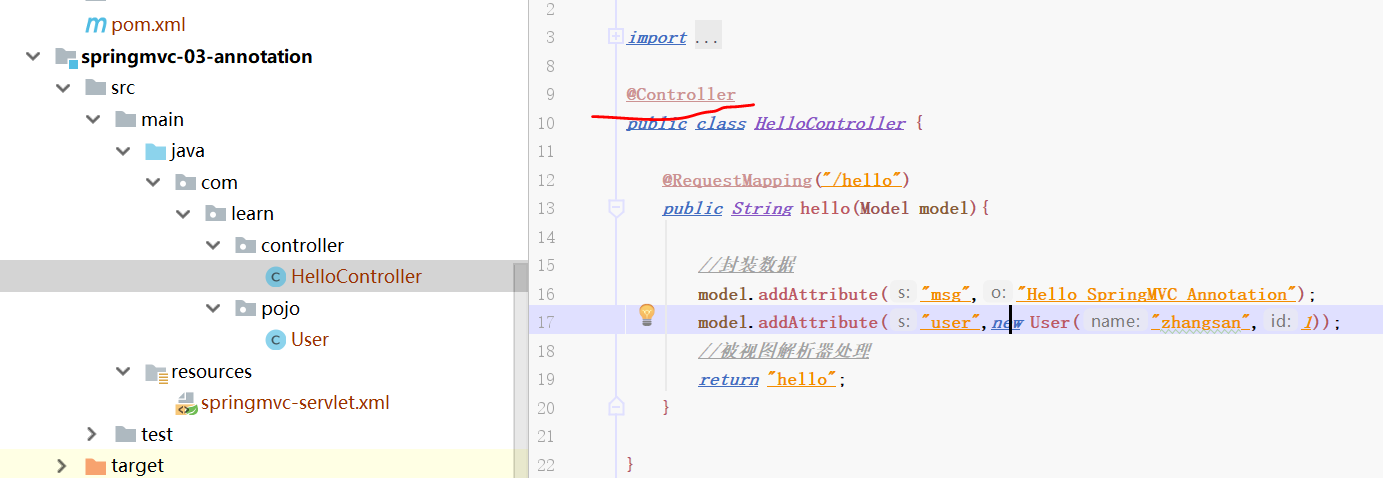The width and height of the screenshot is (1383, 478).
Task: Collapse the java folder chevron
Action: click(124, 151)
